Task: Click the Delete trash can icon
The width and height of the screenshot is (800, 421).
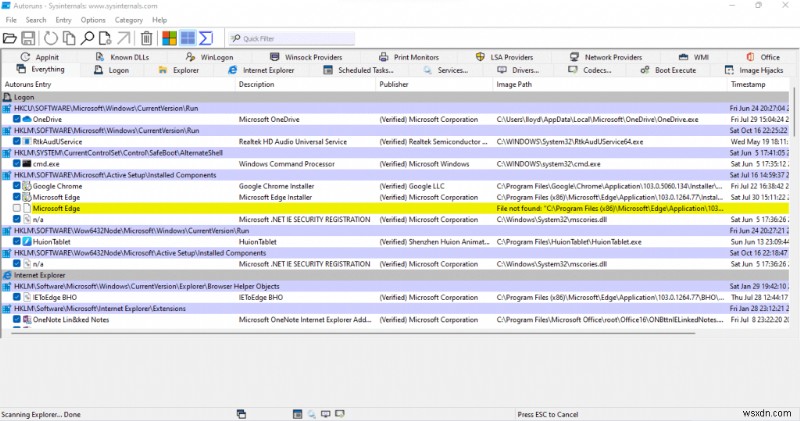Action: [x=146, y=38]
